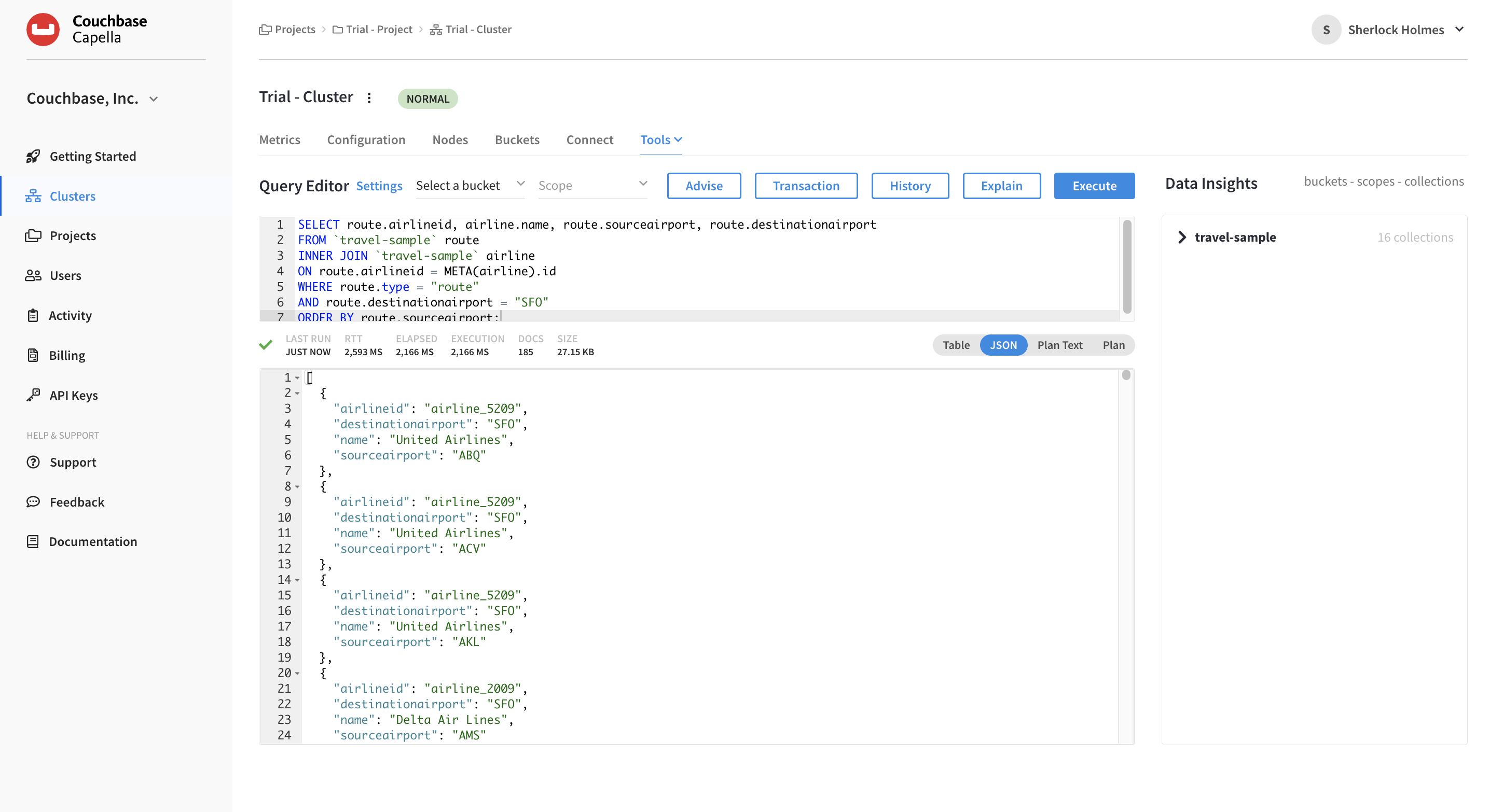
Task: Collapse the second JSON result object
Action: 298,486
